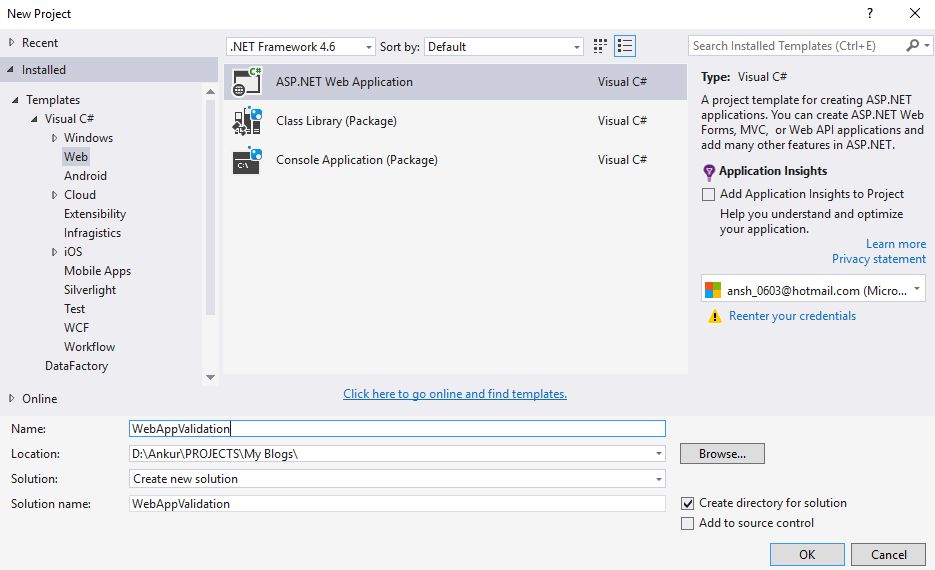935x570 pixels.
Task: Open the Learn more link
Action: click(896, 244)
